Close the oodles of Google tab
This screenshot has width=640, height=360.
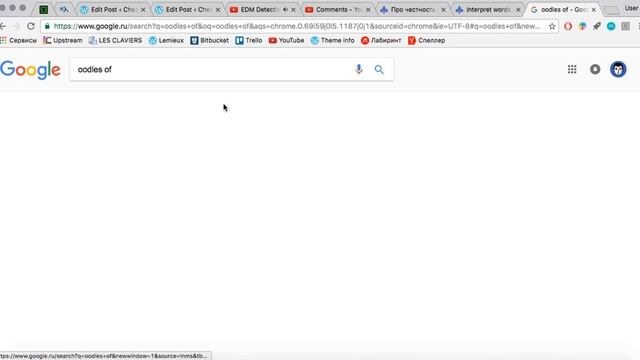tap(593, 9)
